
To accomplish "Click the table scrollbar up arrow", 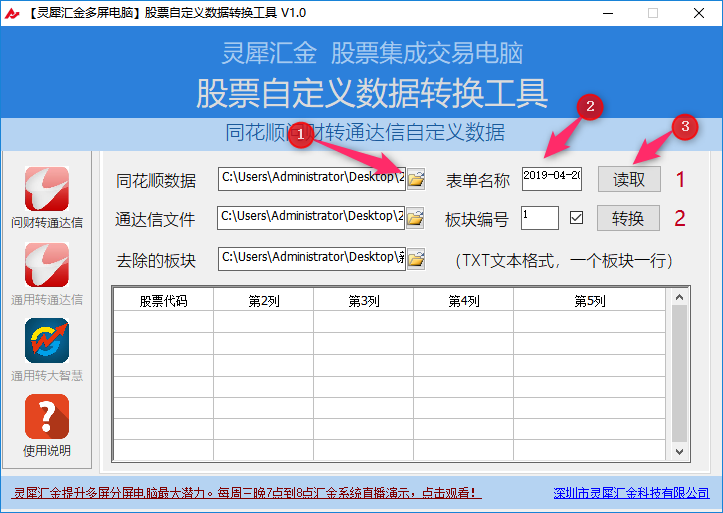I will pyautogui.click(x=679, y=297).
